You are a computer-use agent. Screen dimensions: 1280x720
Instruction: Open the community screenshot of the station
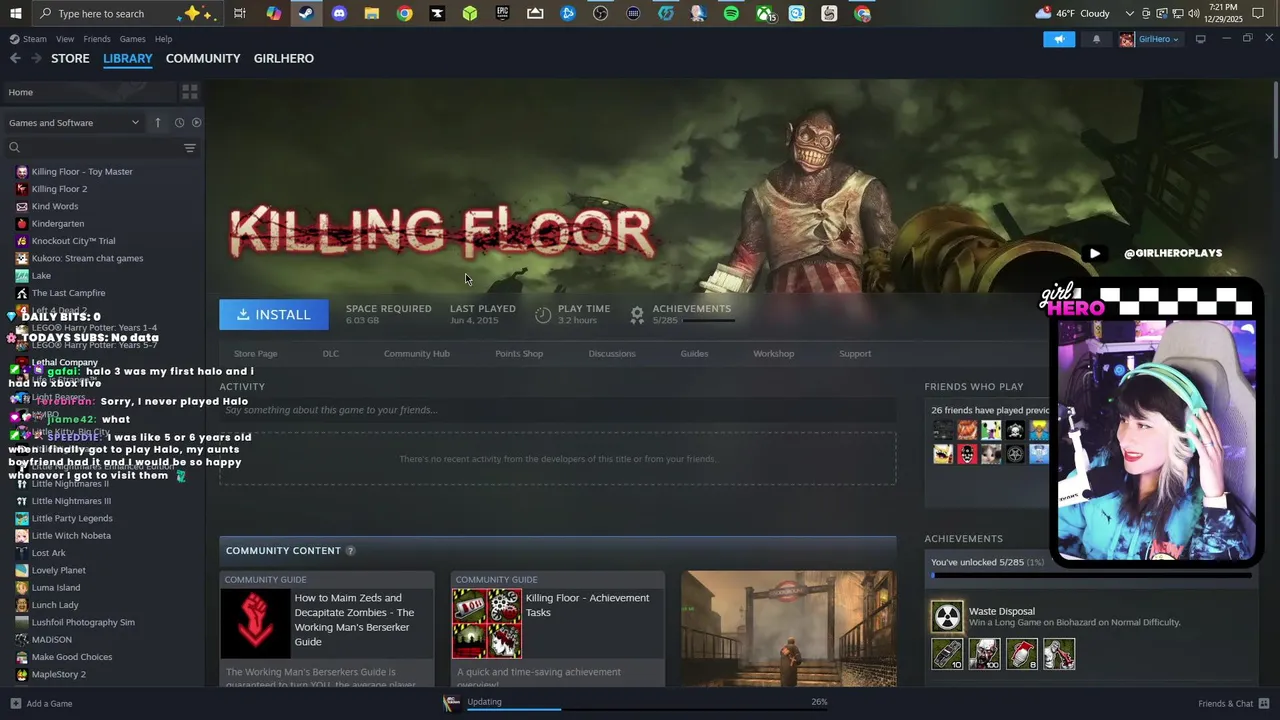(x=789, y=629)
